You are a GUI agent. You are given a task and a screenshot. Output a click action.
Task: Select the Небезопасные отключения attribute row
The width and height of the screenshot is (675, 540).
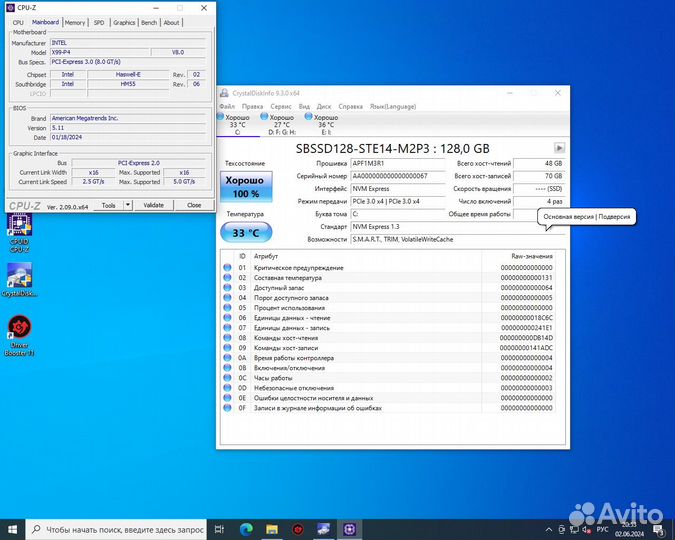pyautogui.click(x=387, y=388)
